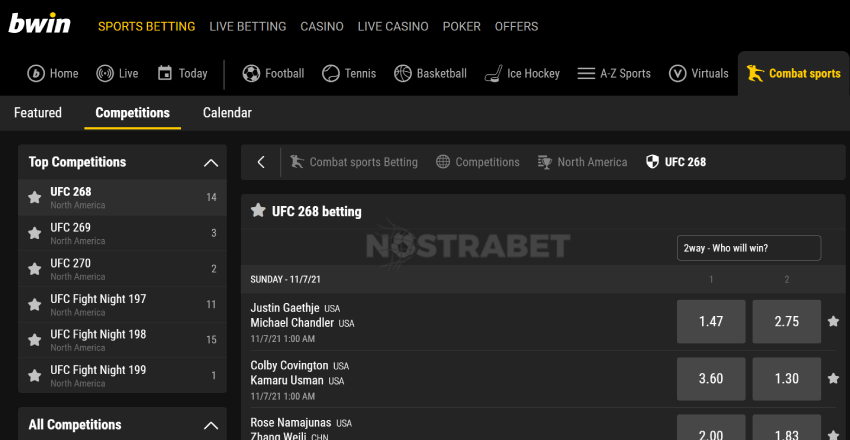850x440 pixels.
Task: Favorite UFC 268 in Top Competitions
Action: [35, 197]
